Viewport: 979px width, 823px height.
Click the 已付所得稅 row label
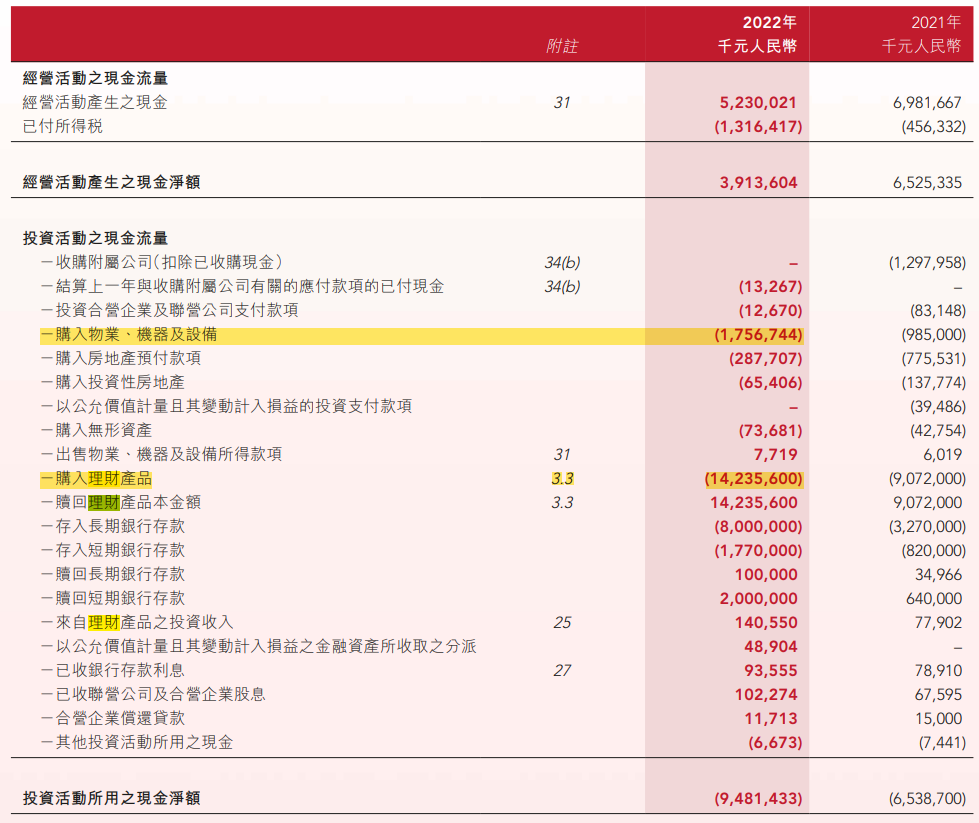[62, 126]
